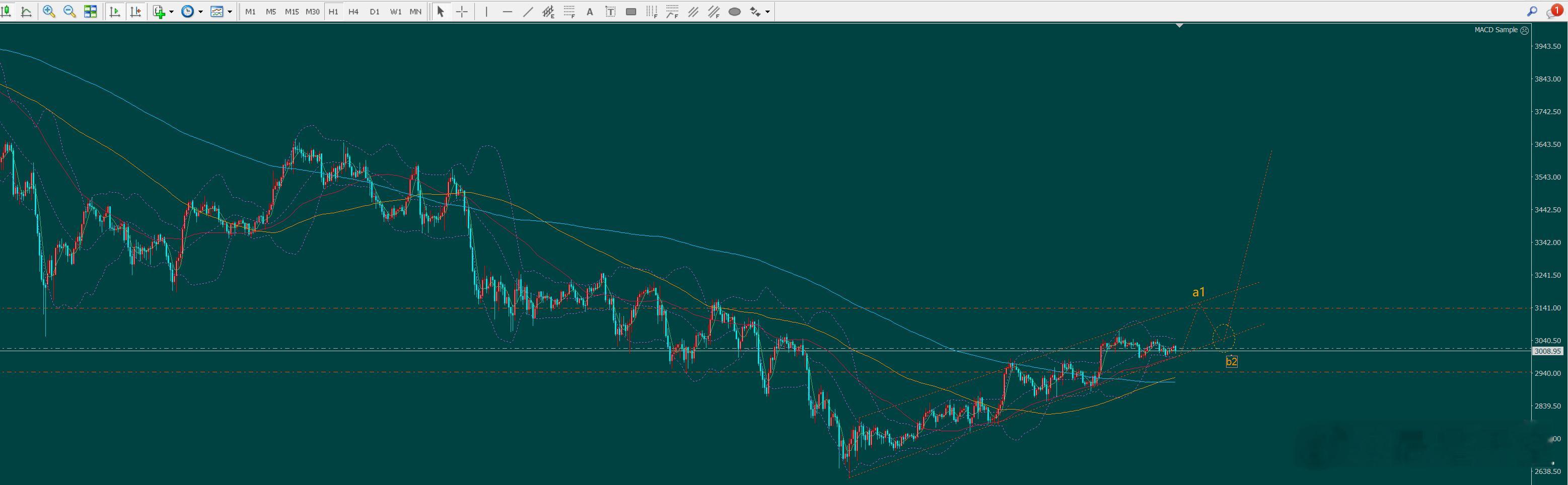Click the 3643.50 price scale label
1568x485 pixels.
1547,144
